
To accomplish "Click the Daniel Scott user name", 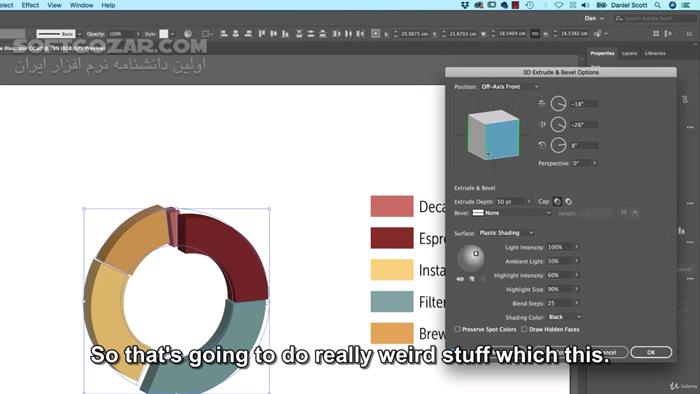I will click(x=629, y=5).
